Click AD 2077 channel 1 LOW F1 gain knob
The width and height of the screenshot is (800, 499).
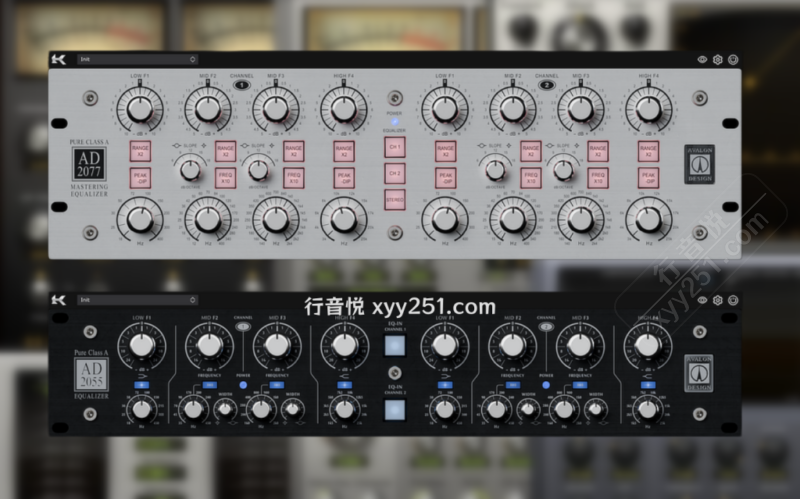click(x=140, y=109)
